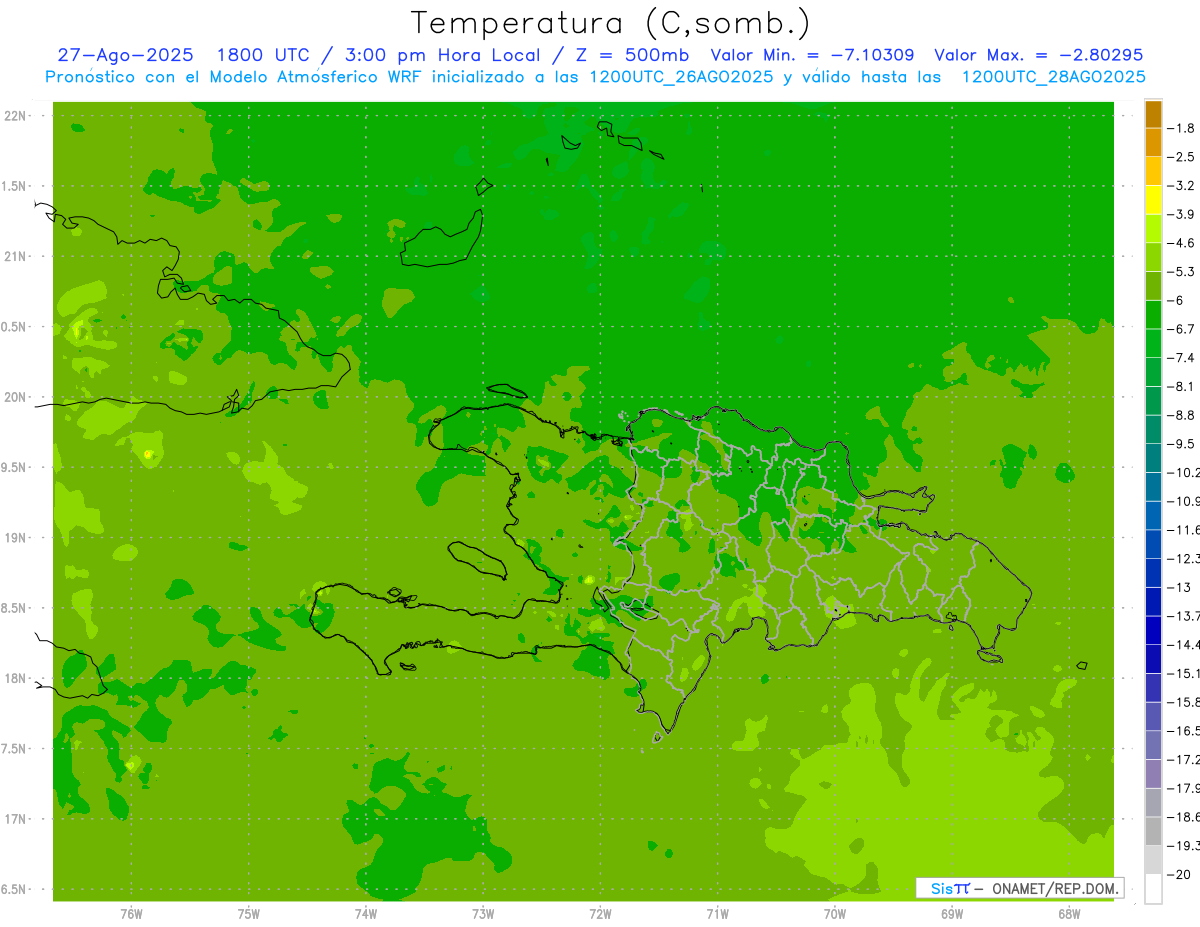1200x927 pixels.
Task: Pick the purple swatch between -17.2 and -17.9
Action: pyautogui.click(x=1153, y=774)
